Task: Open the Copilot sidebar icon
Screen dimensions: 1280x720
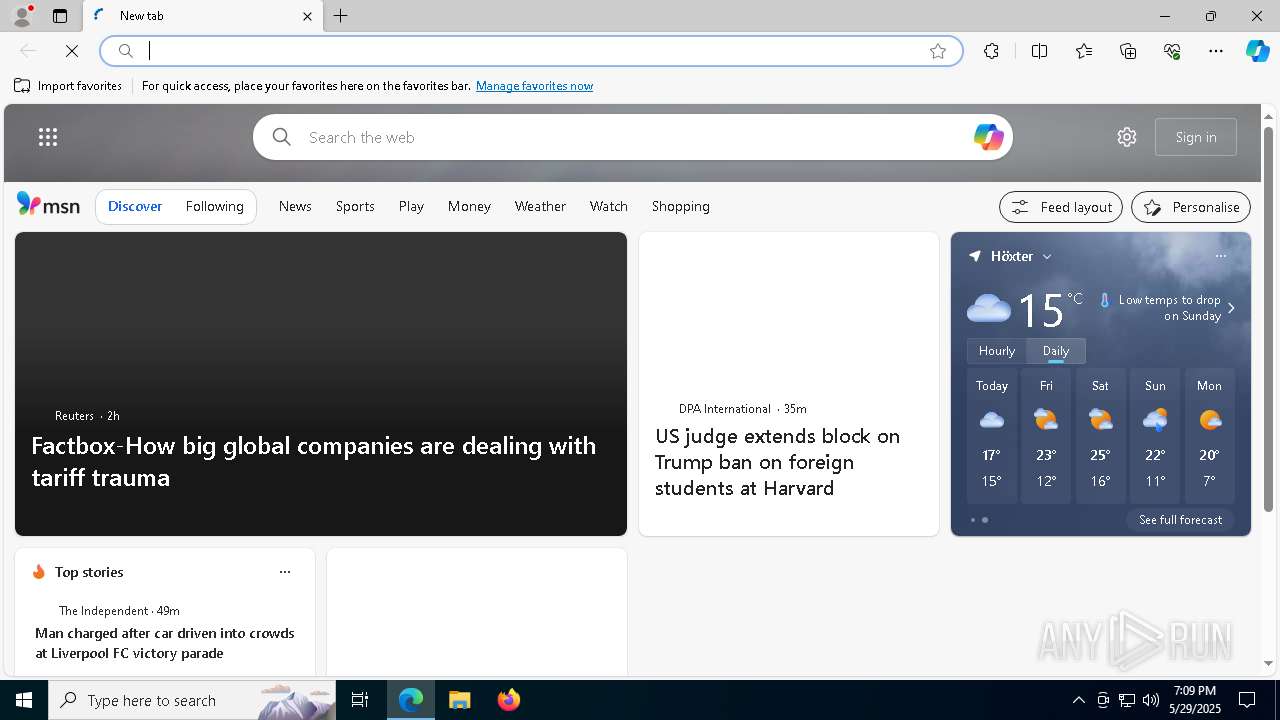Action: [x=1257, y=51]
